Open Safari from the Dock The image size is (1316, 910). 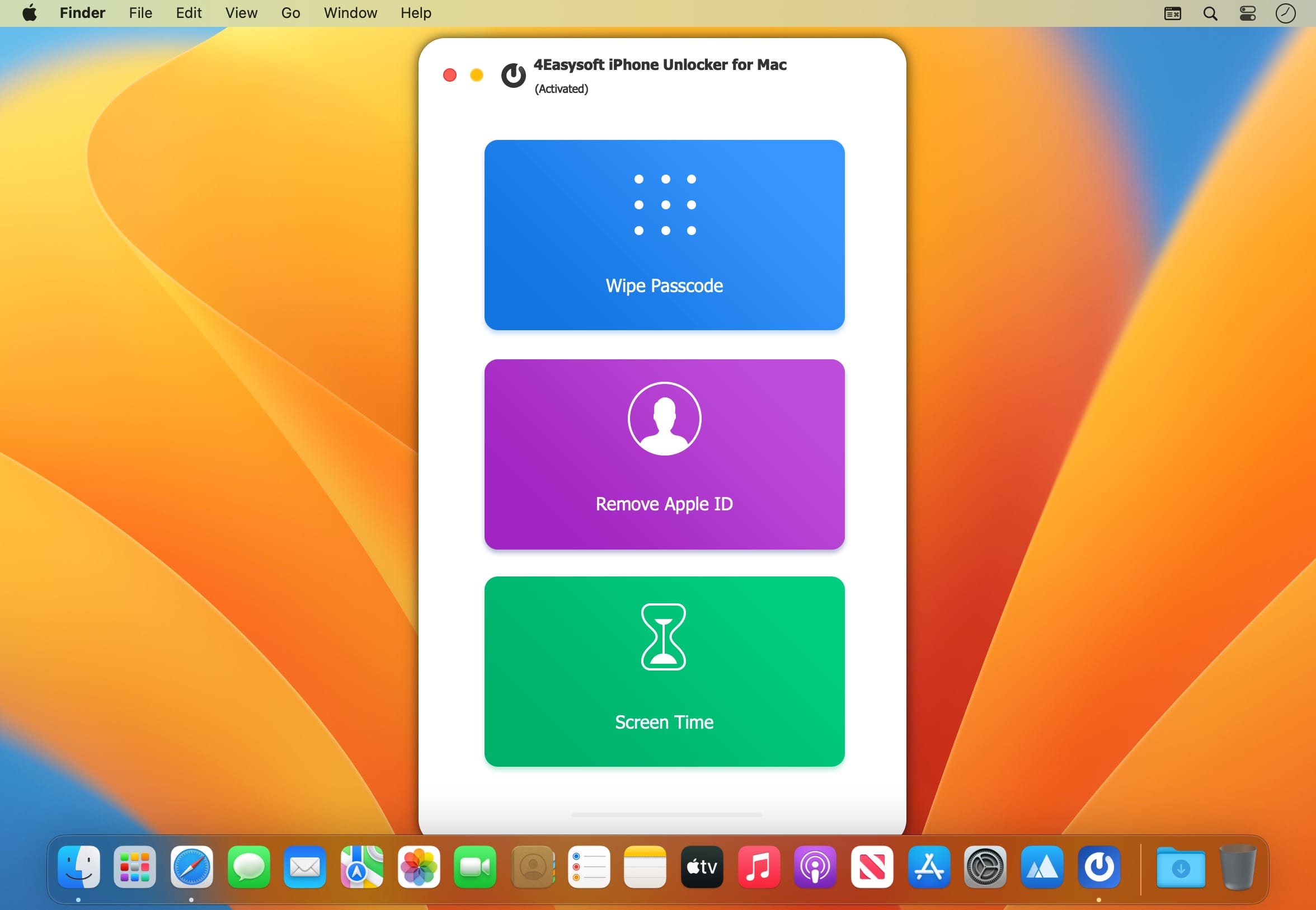click(191, 867)
